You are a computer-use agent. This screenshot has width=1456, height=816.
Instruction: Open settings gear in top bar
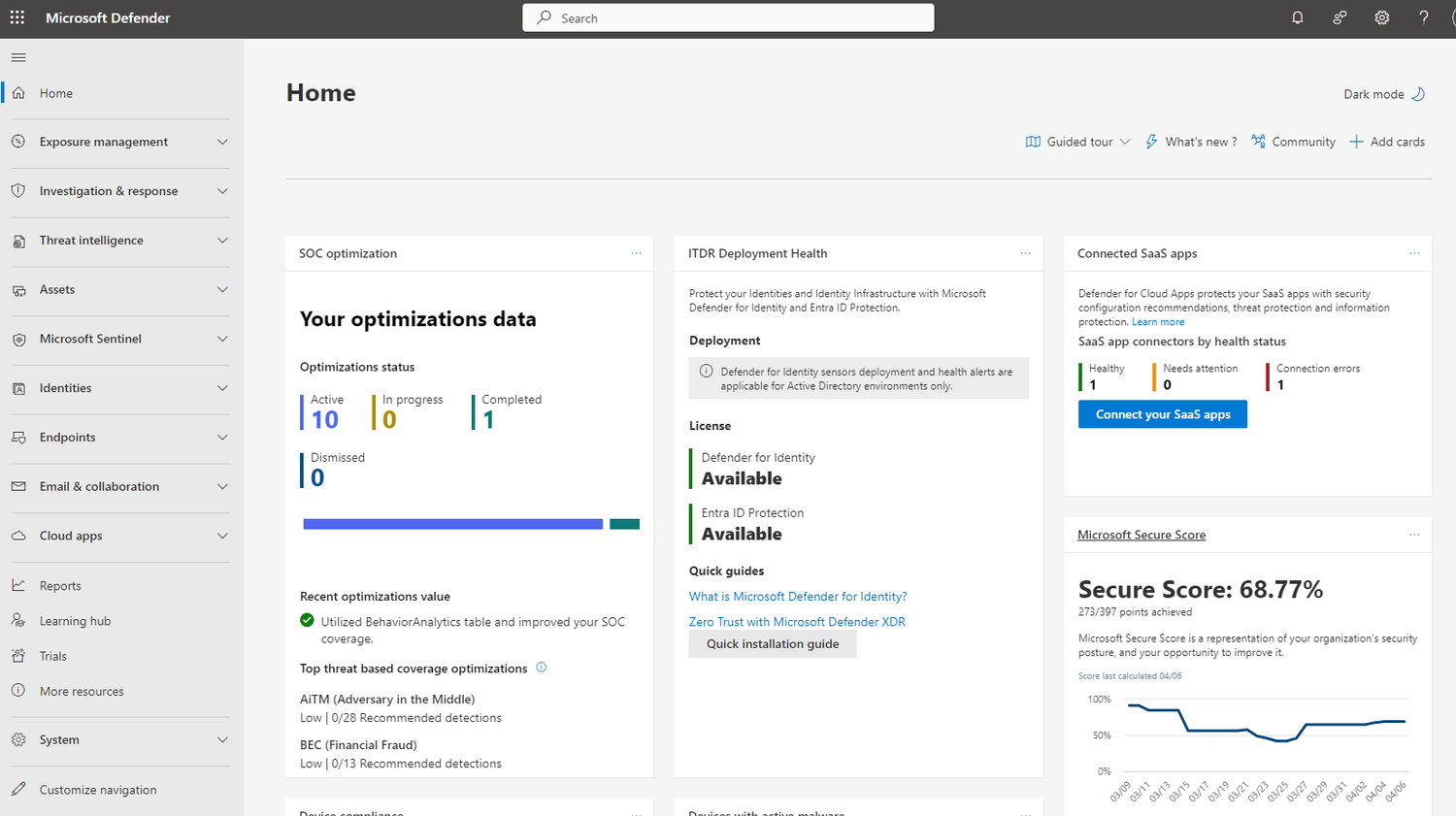coord(1381,17)
